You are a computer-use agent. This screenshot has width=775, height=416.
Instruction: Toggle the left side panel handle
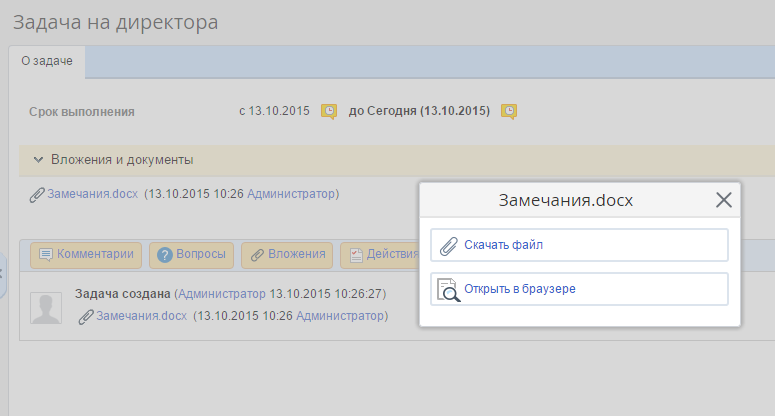tap(3, 272)
